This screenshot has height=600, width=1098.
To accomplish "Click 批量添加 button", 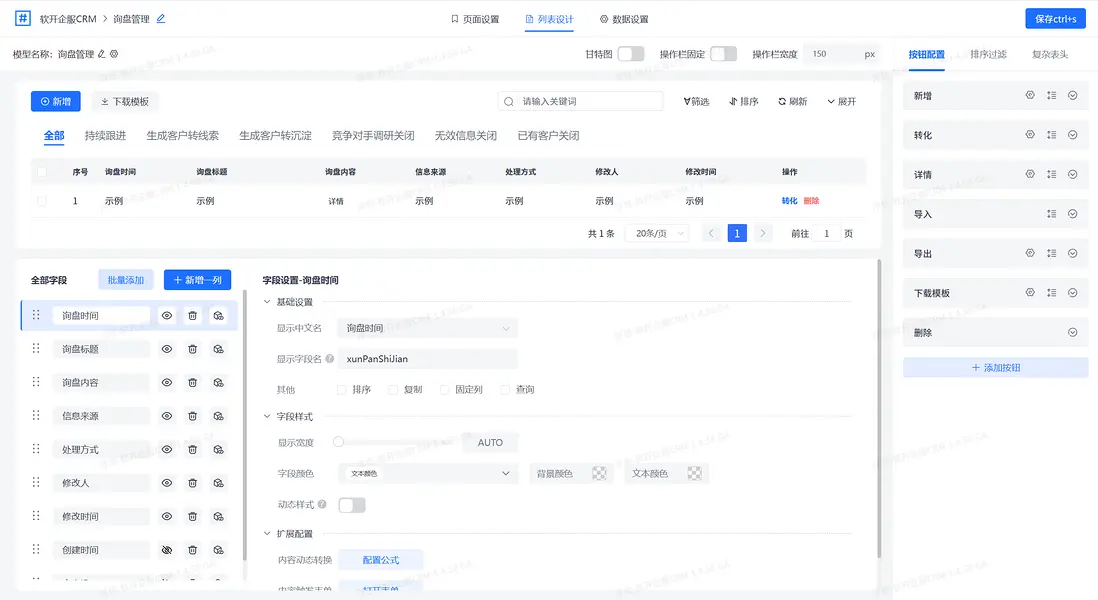I will pyautogui.click(x=125, y=280).
